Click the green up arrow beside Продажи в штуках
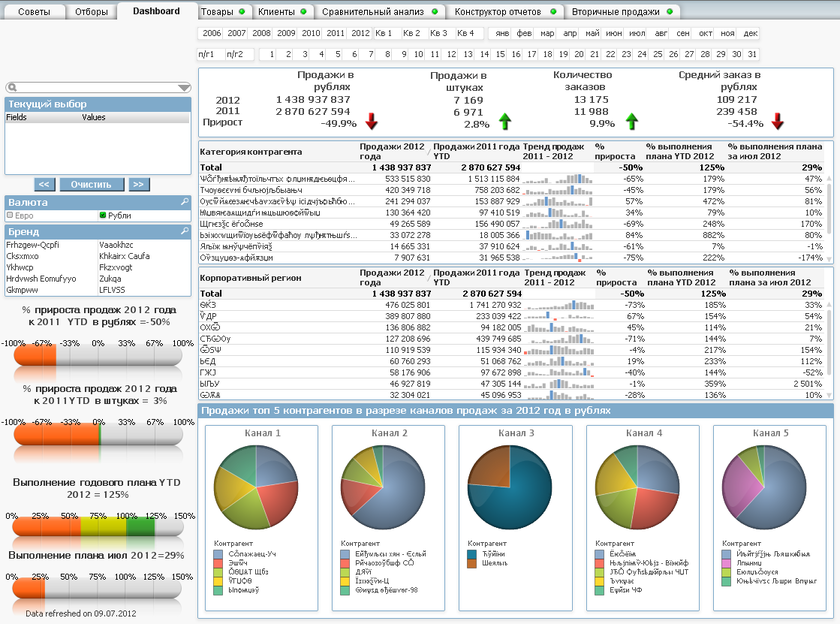The image size is (840, 624). 505,122
